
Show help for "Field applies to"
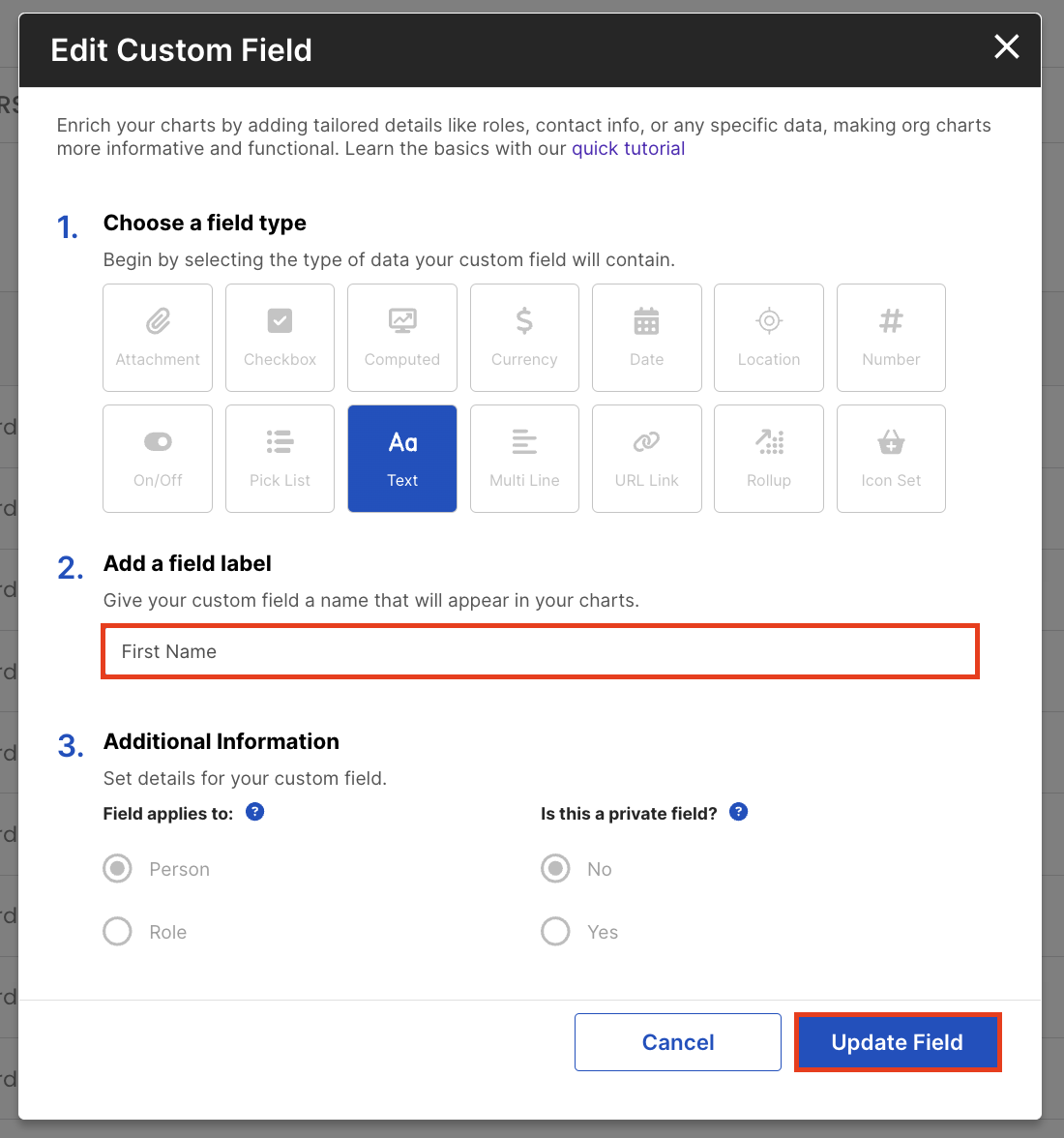255,812
